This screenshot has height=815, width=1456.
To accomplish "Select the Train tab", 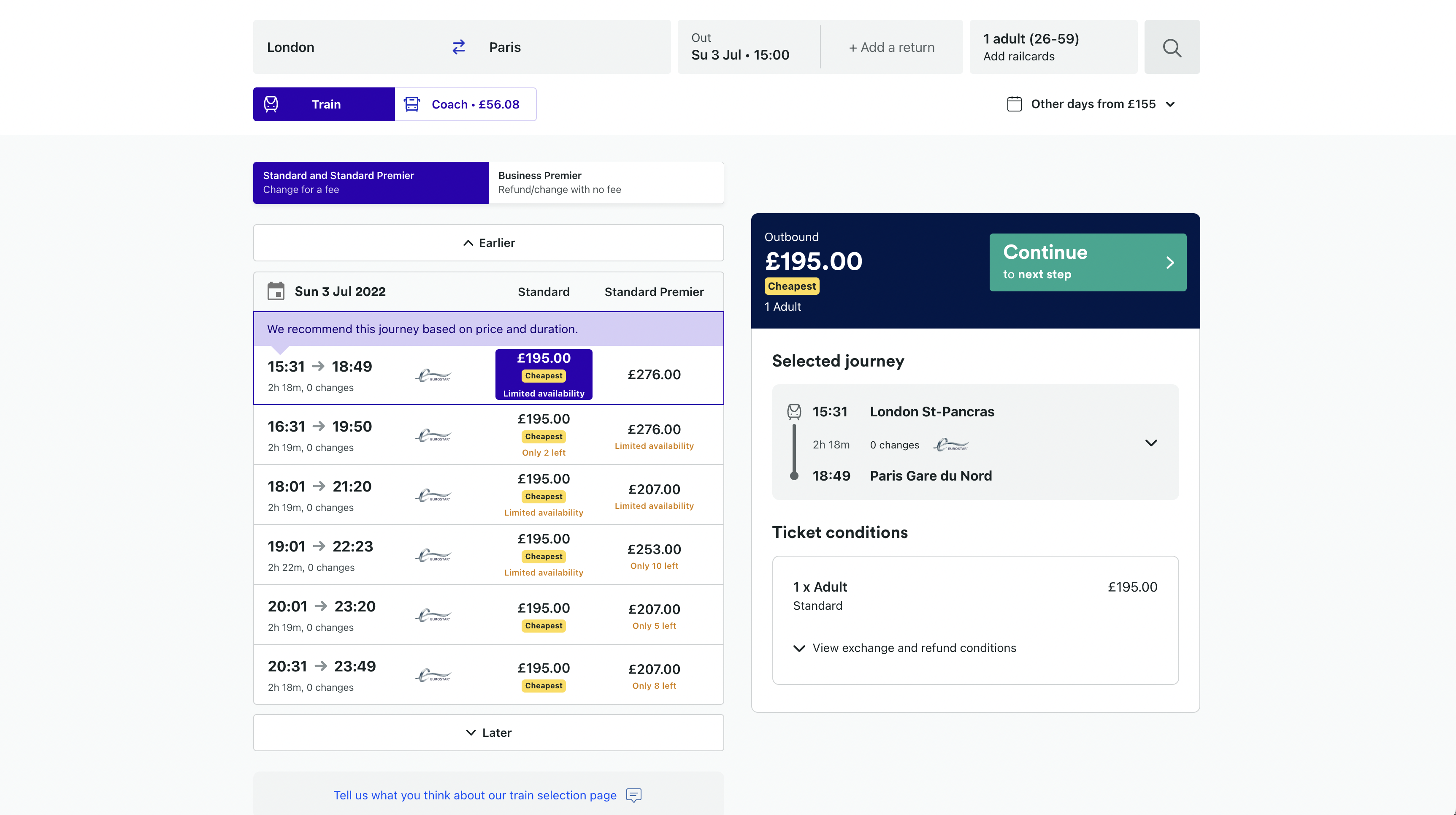I will [x=324, y=104].
